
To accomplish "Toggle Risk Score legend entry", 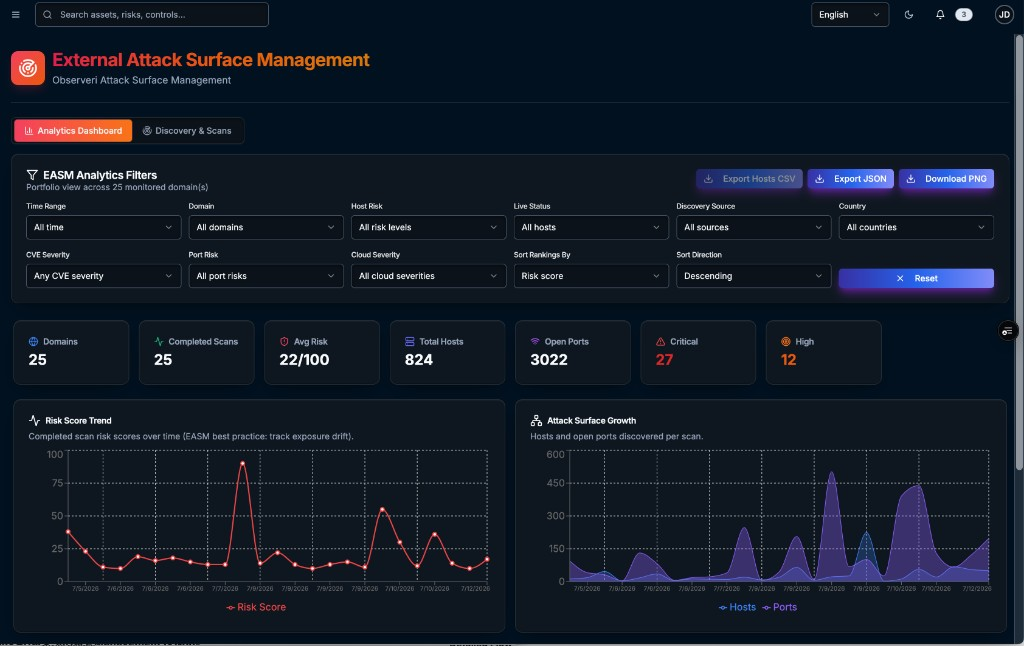I will [256, 607].
